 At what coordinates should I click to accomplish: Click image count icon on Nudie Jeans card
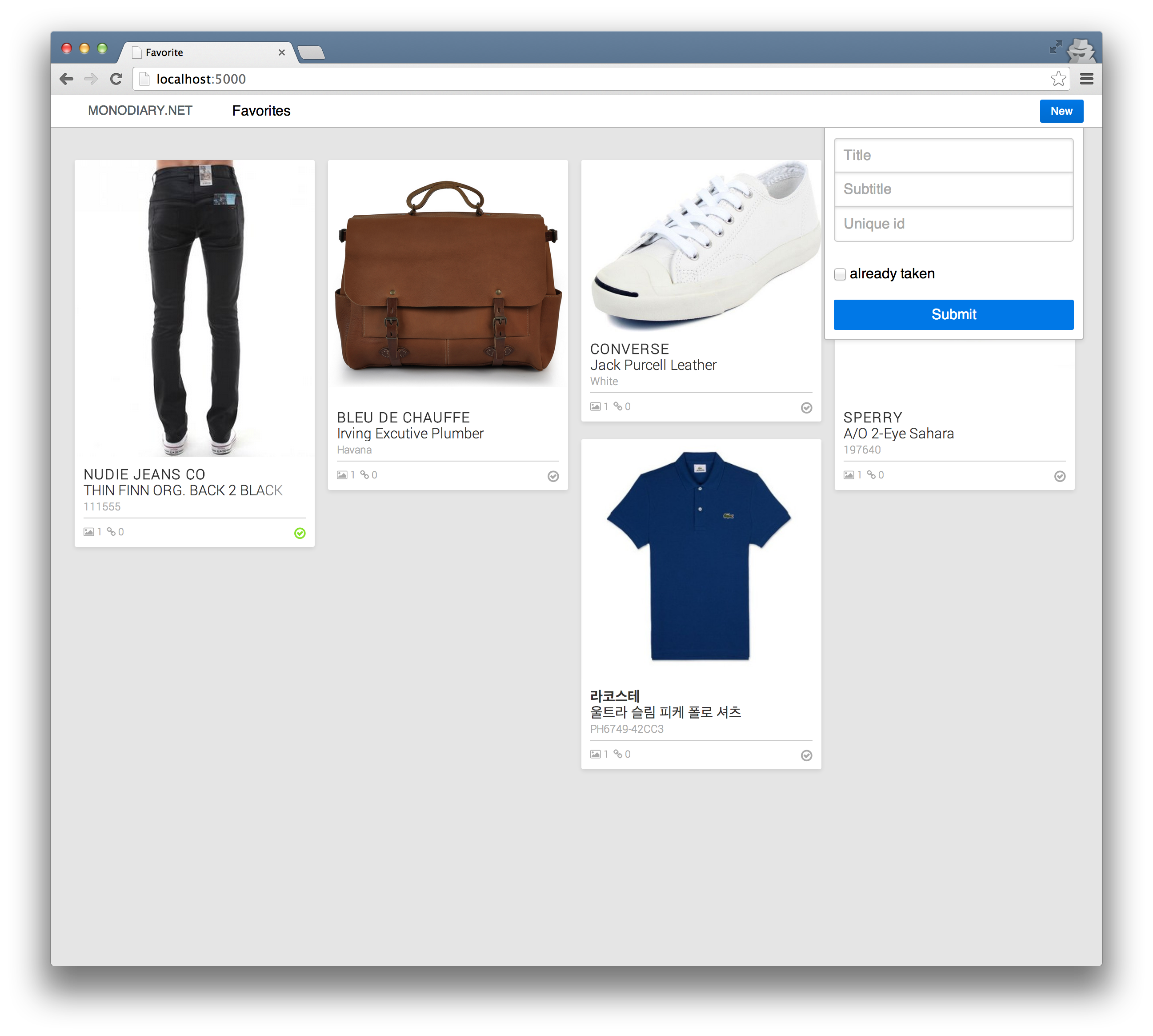pos(89,532)
